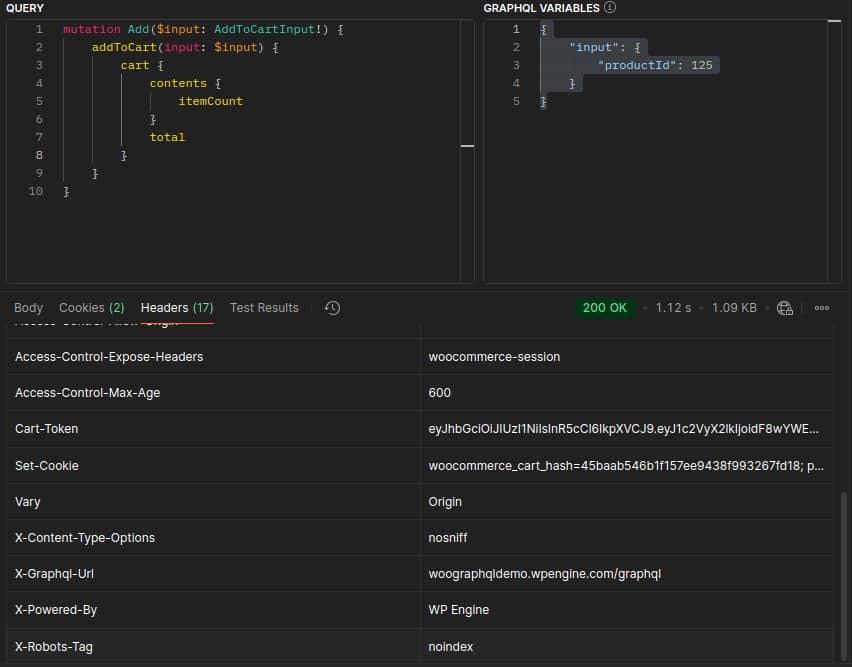Viewport: 852px width, 667px height.
Task: Select the Headers (17) tab
Action: [x=177, y=308]
